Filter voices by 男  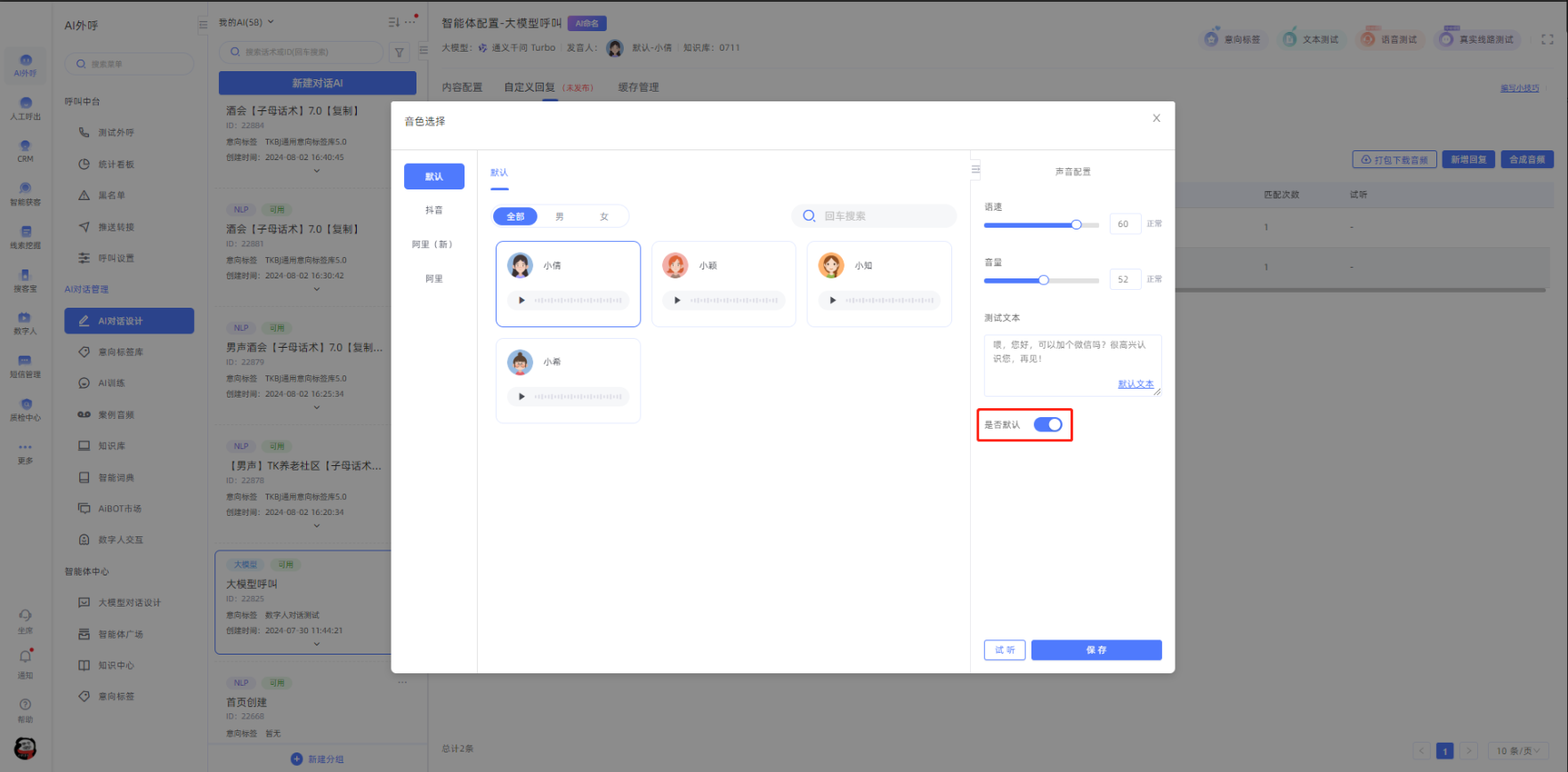pos(560,217)
